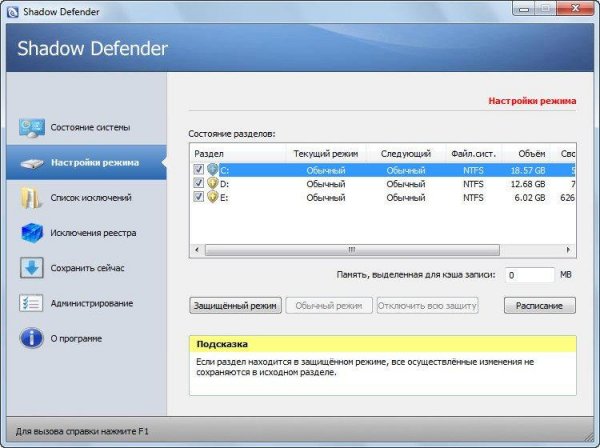Viewport: 600px width, 448px height.
Task: Click the Настройки режима drive icon
Action: [x=32, y=163]
